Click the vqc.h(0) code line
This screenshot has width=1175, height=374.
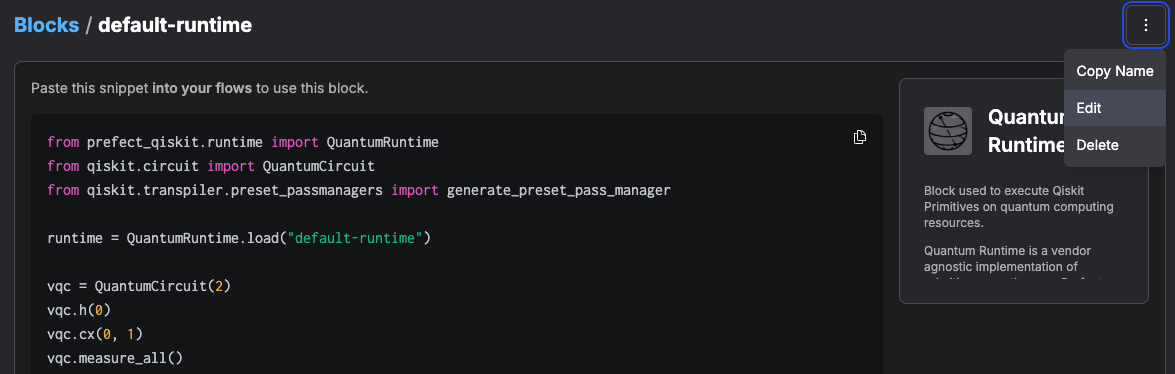[79, 310]
